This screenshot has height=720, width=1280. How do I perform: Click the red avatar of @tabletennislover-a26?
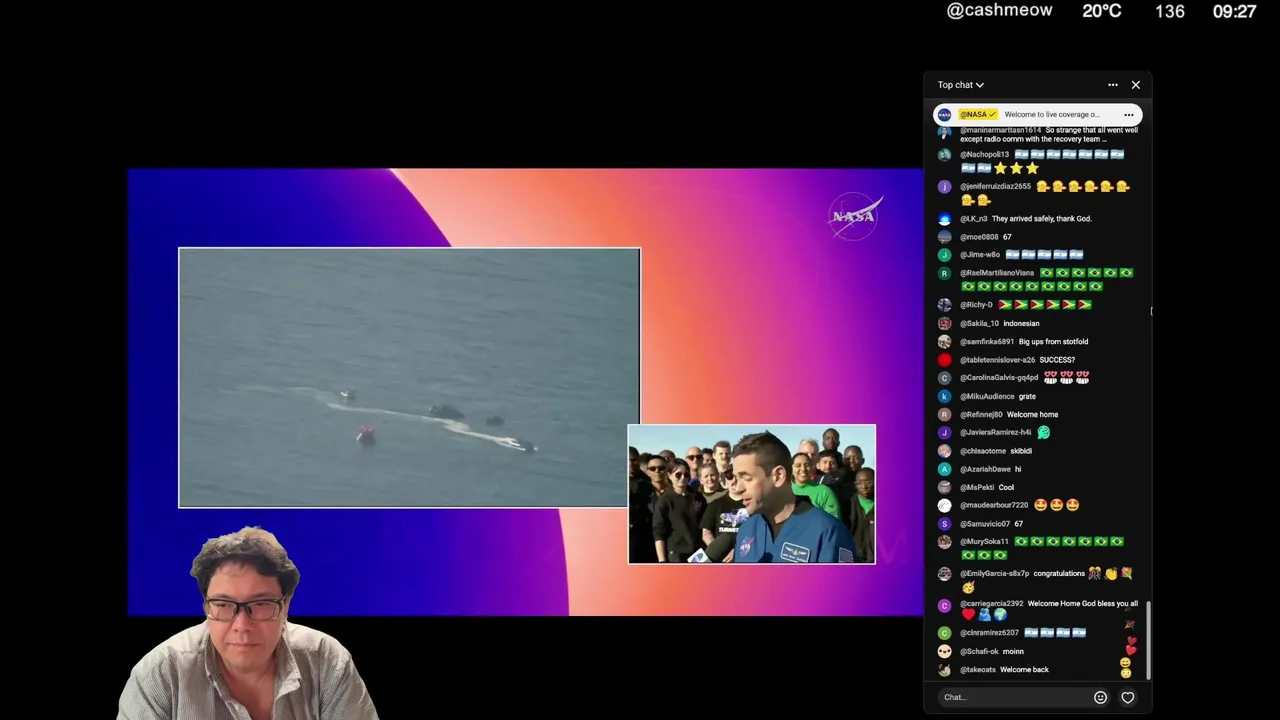click(944, 360)
